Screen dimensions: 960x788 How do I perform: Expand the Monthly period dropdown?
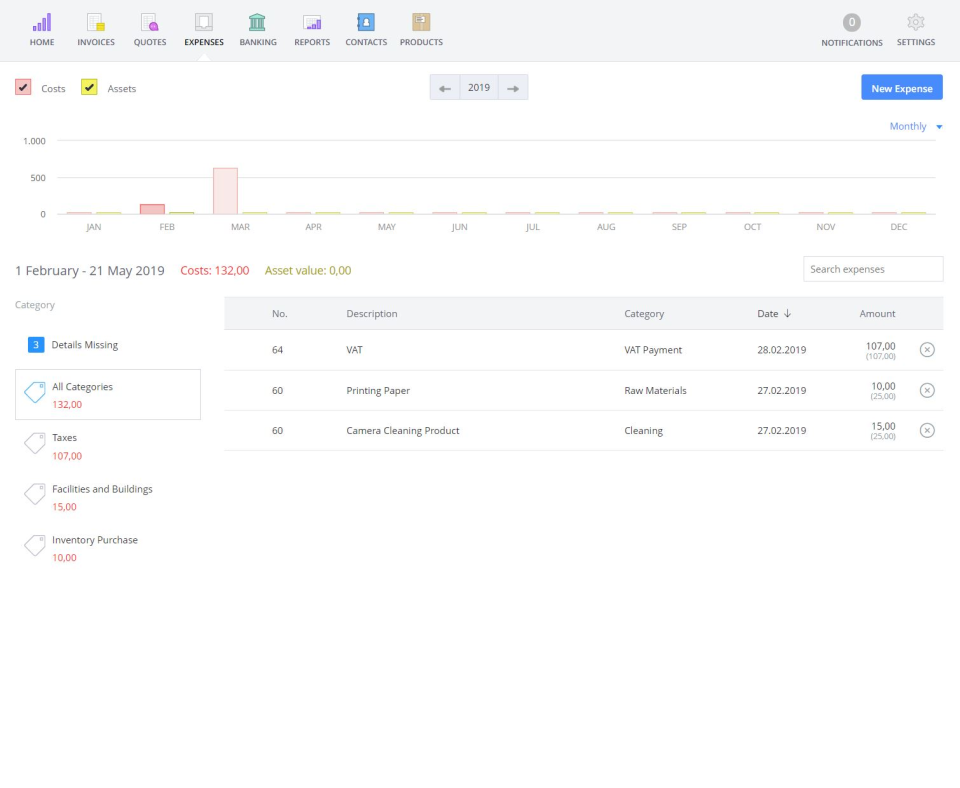[915, 127]
